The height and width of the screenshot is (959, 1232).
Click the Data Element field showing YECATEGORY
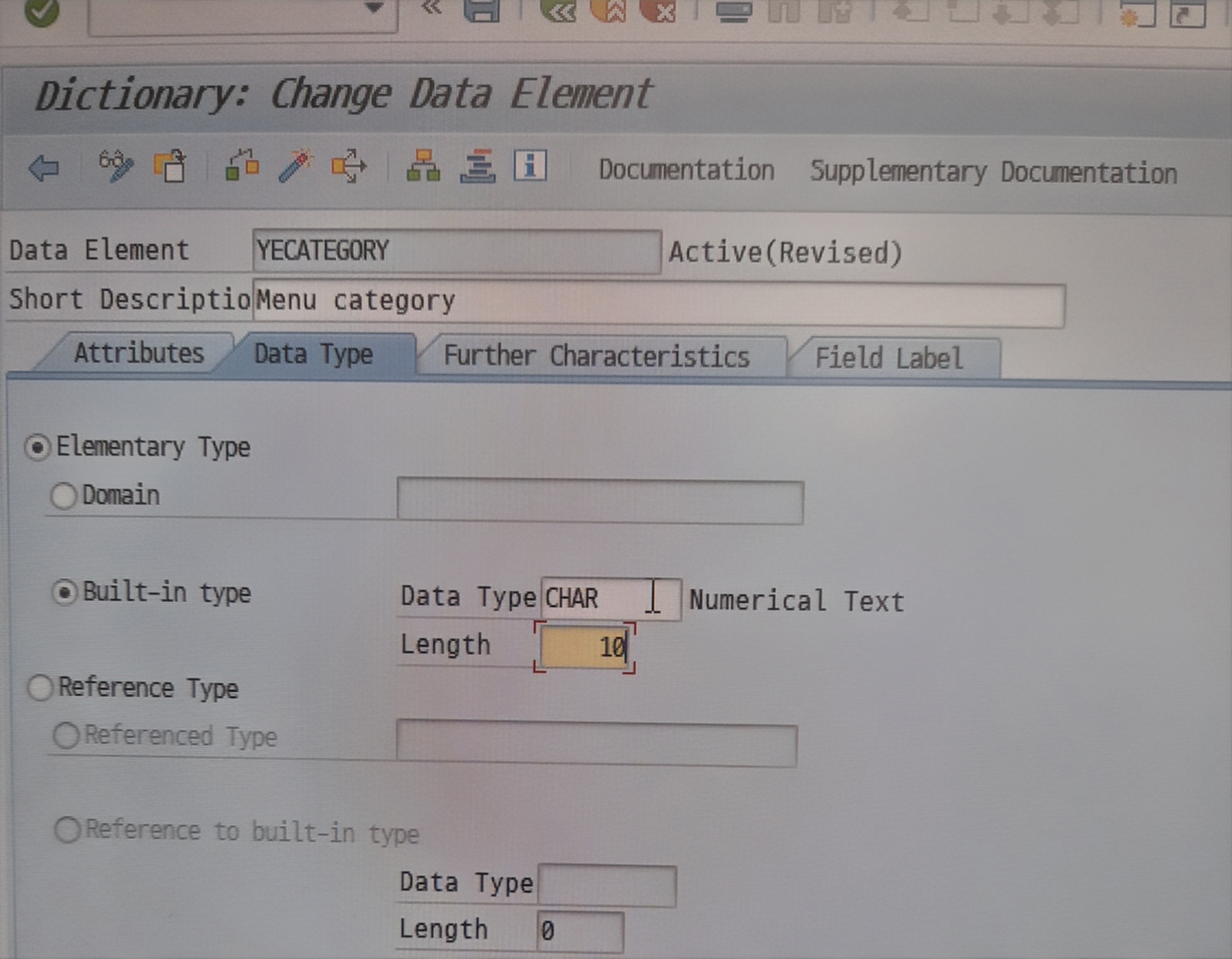pos(457,251)
